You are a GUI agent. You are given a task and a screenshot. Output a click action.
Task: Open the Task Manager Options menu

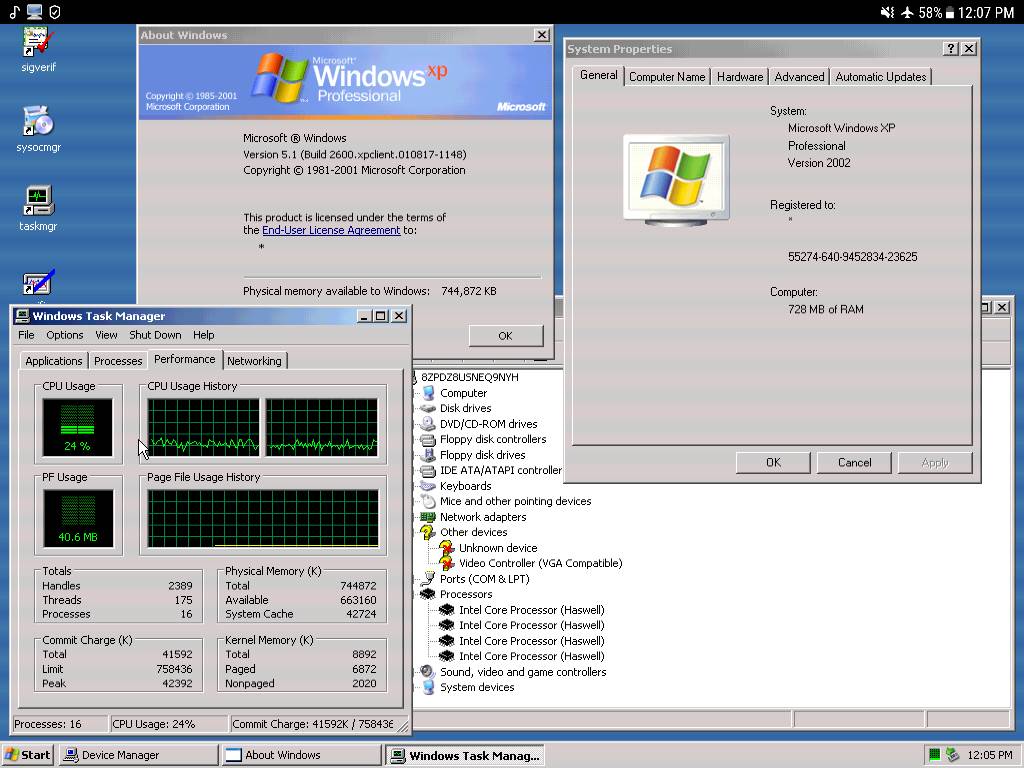65,335
